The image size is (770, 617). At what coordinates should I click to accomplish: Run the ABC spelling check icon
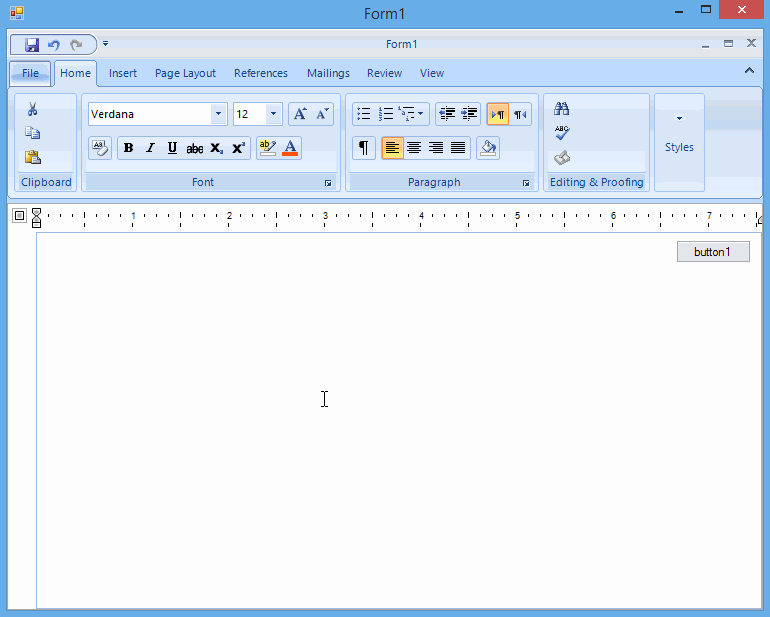pos(562,133)
